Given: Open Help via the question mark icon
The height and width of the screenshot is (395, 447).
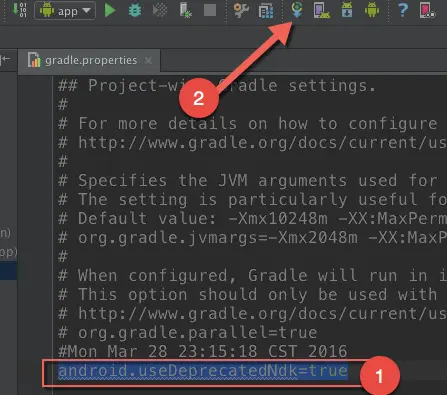Looking at the screenshot, I should [403, 10].
